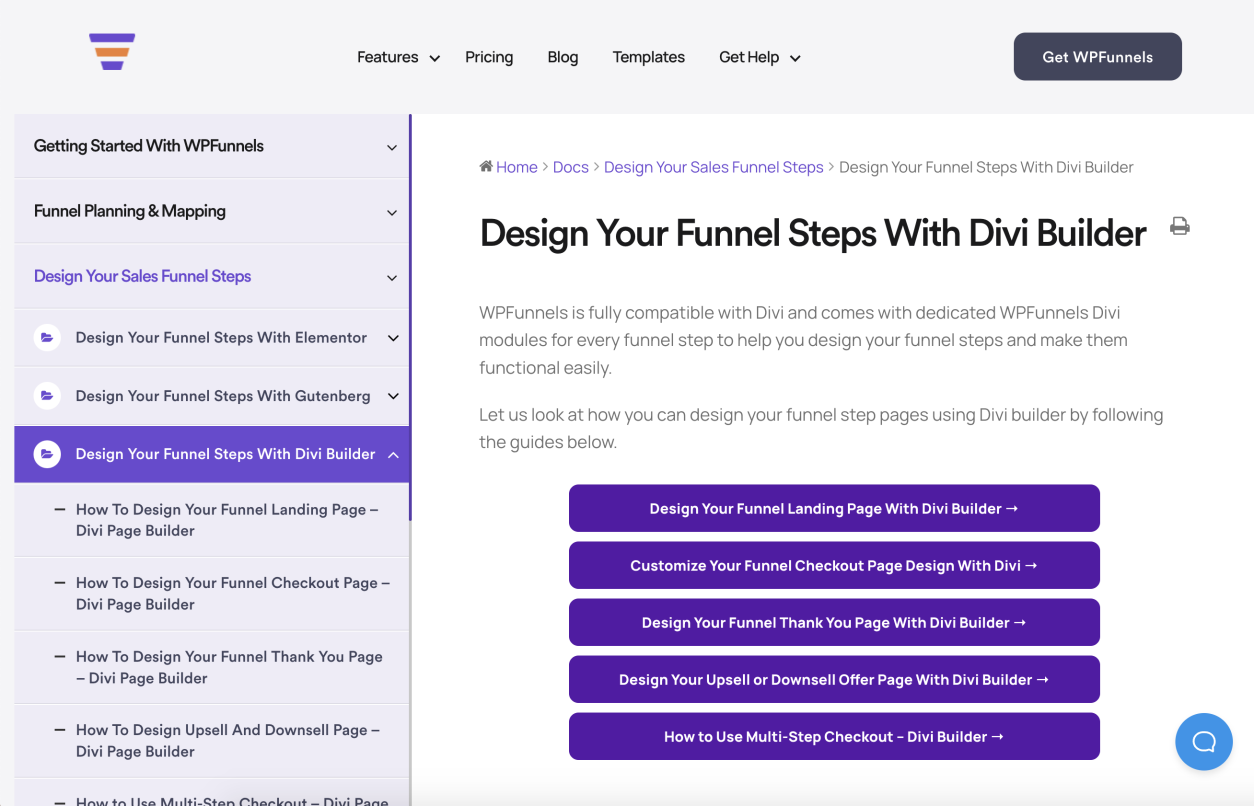Click the folder icon beside Gutenberg docs section
This screenshot has width=1254, height=806.
click(47, 395)
